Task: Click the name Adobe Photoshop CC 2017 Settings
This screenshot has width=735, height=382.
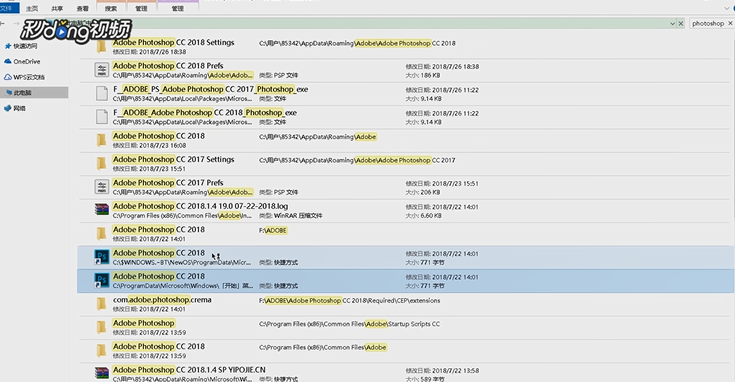Action: (173, 159)
